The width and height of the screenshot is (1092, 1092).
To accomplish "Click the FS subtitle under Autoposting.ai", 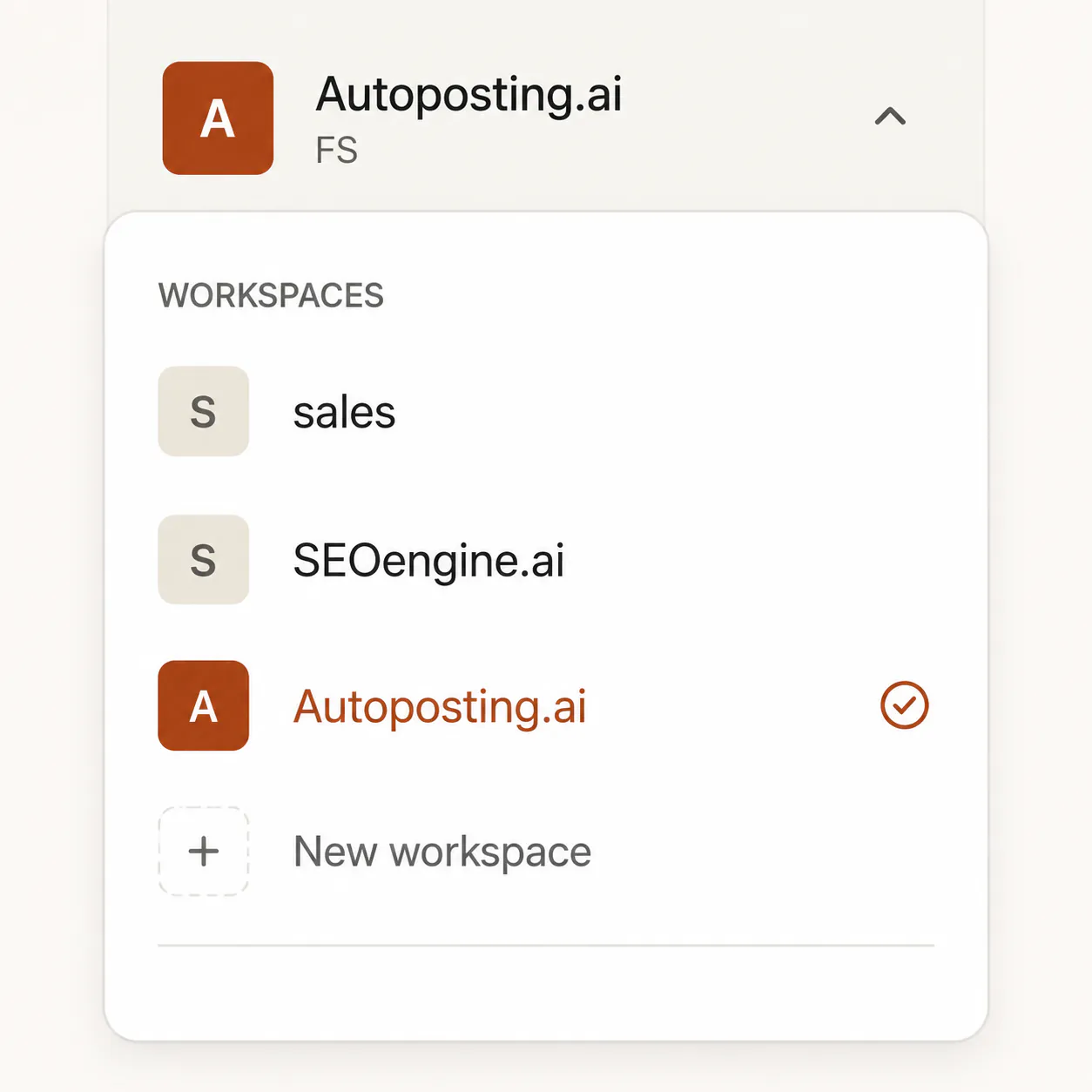I will 336,151.
